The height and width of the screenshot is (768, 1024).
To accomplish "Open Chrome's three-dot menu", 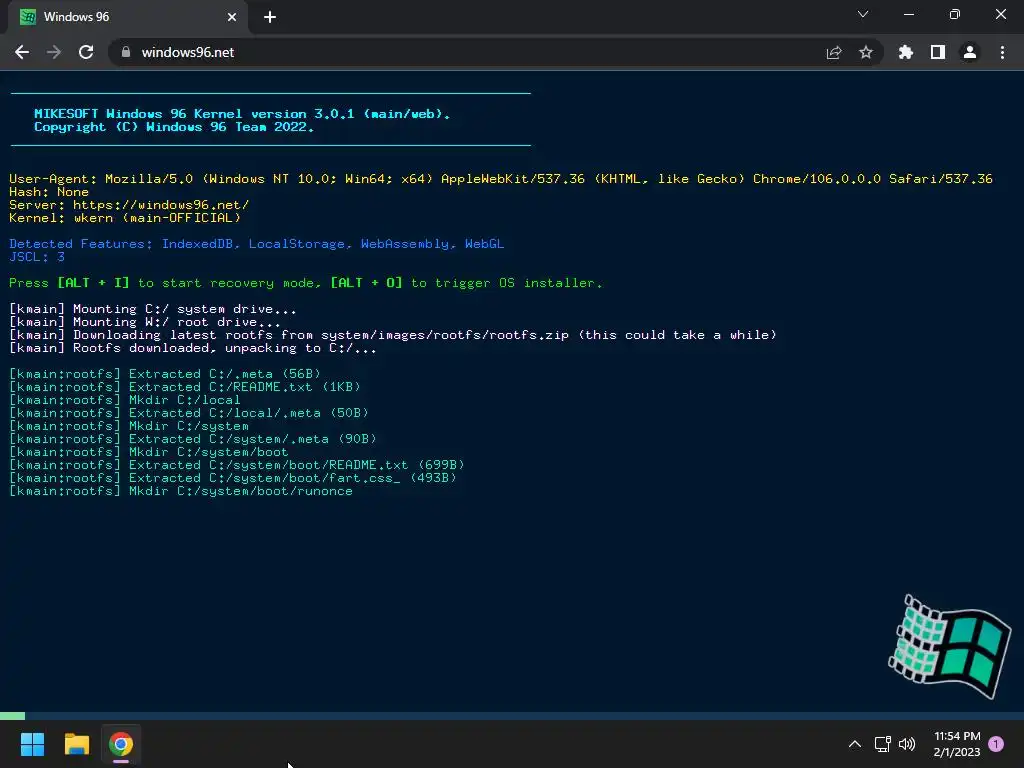I will point(1002,52).
